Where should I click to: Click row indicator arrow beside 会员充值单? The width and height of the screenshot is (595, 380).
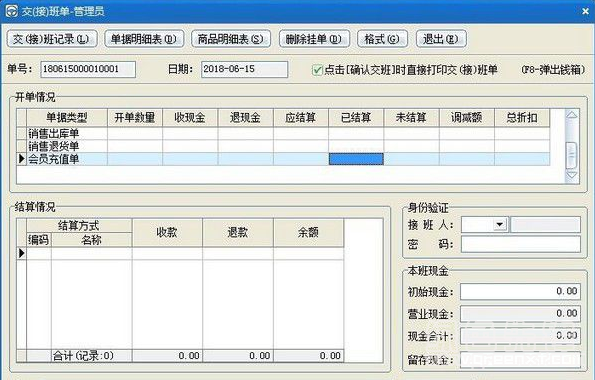pos(22,159)
